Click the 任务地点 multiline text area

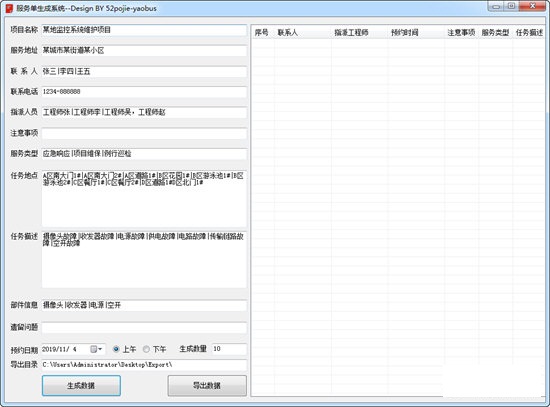click(144, 198)
